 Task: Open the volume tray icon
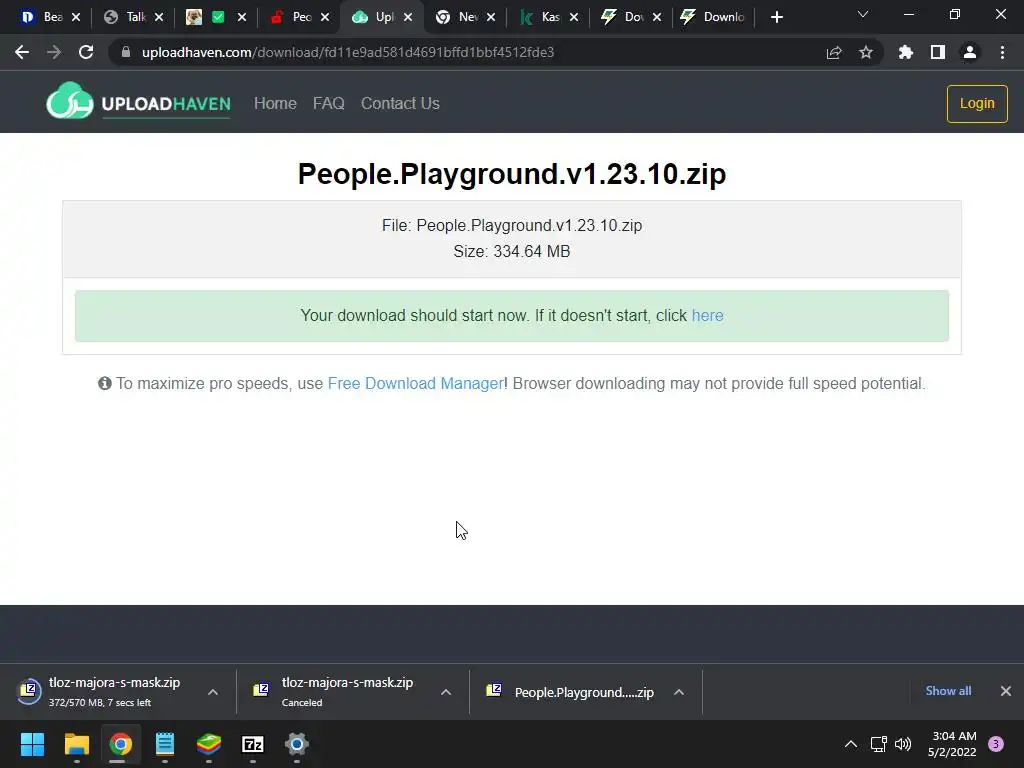[903, 744]
